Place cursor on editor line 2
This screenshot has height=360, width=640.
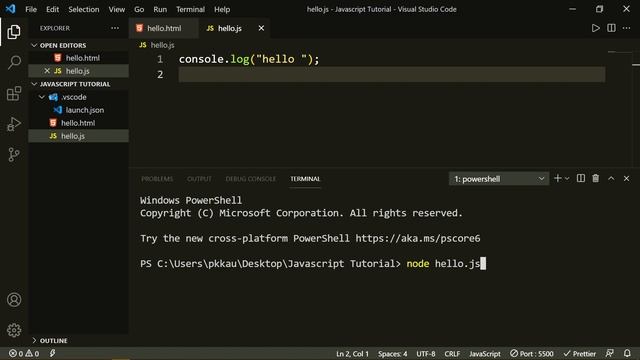391,75
